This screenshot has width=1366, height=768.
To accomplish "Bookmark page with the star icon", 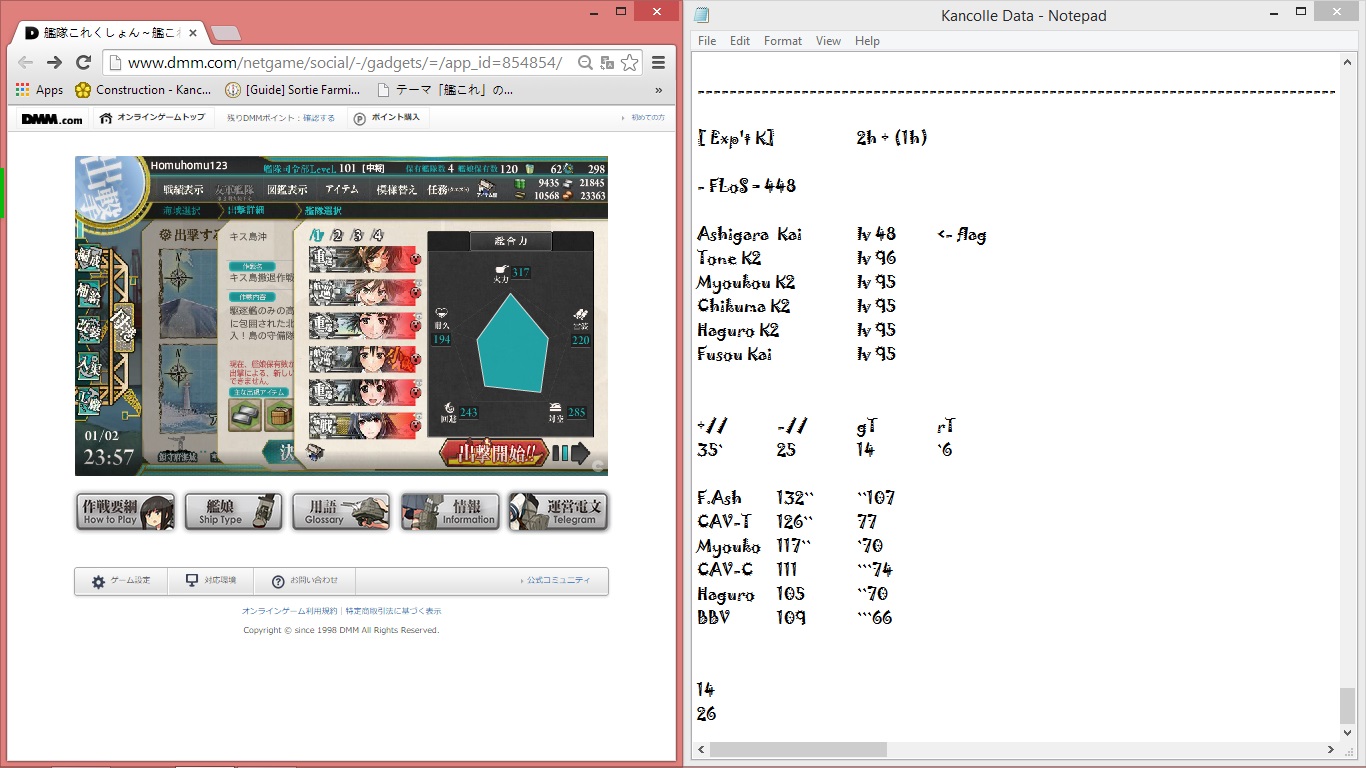I will click(x=629, y=62).
